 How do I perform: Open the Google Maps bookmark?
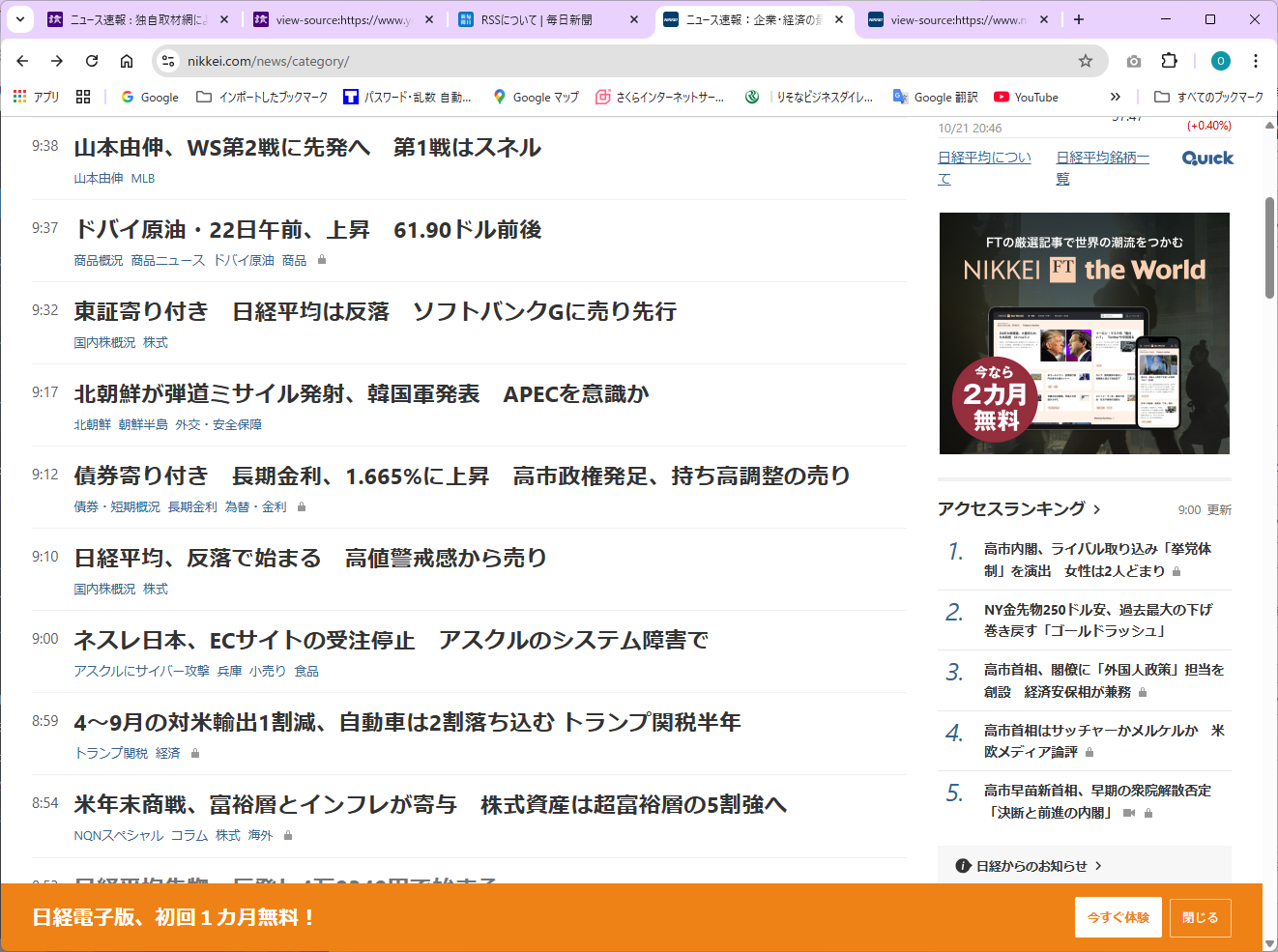536,97
